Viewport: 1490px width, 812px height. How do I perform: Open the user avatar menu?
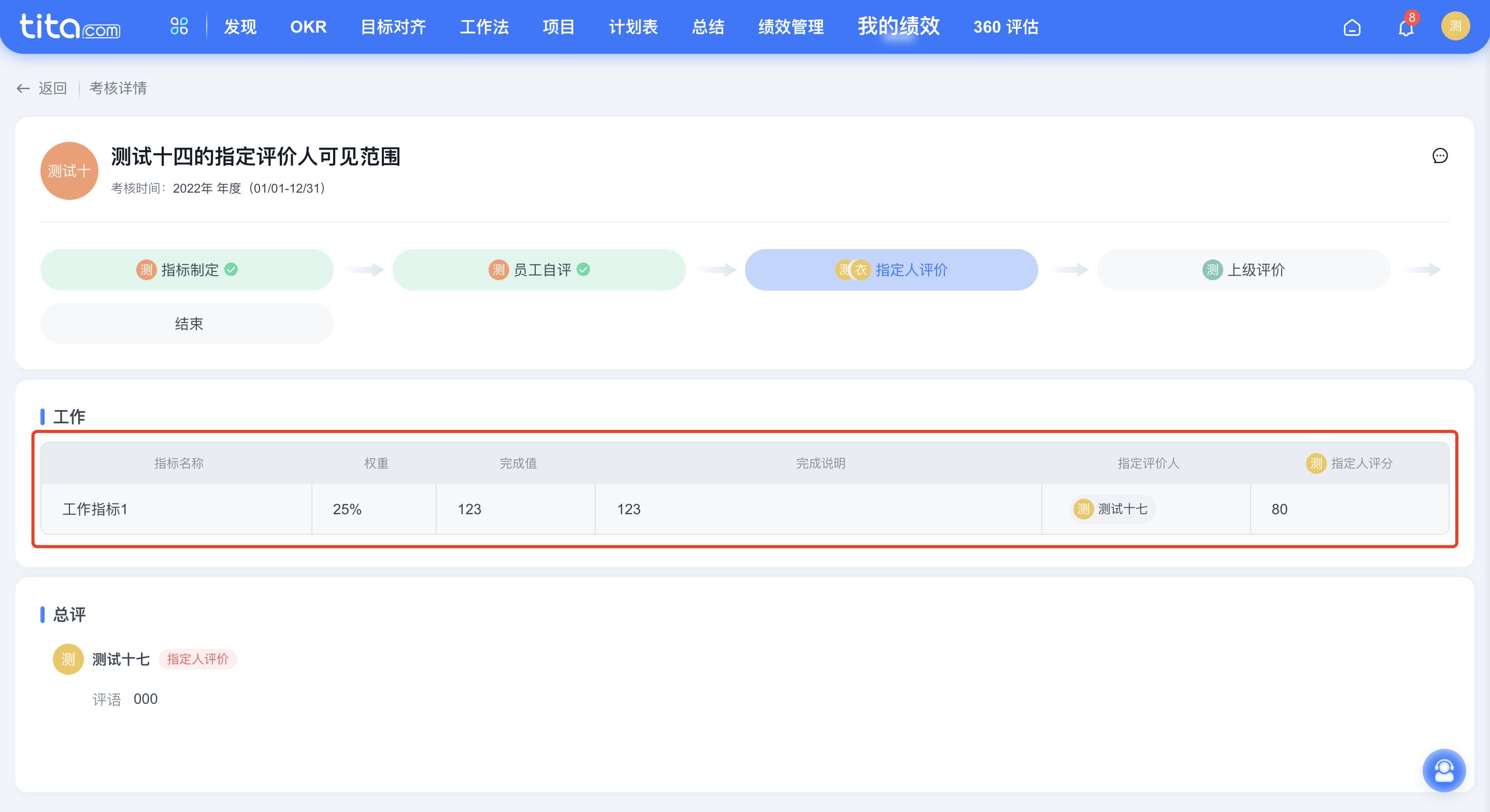pos(1455,26)
